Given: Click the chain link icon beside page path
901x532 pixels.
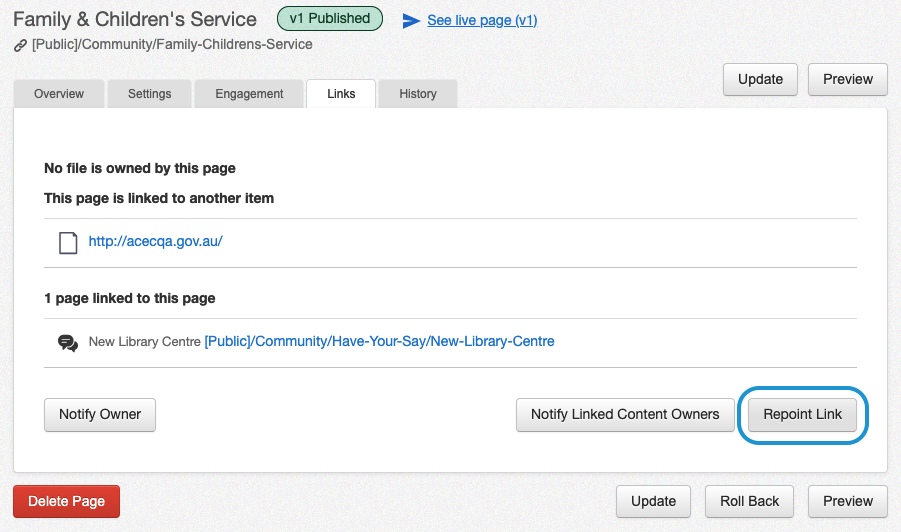Looking at the screenshot, I should point(20,45).
